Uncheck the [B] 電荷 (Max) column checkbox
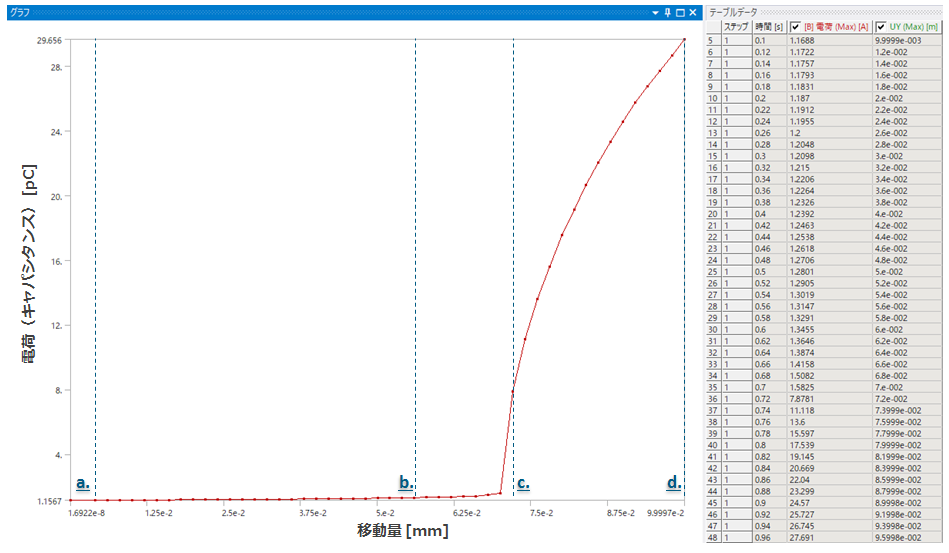Screen dimensions: 949x553 pyautogui.click(x=795, y=27)
